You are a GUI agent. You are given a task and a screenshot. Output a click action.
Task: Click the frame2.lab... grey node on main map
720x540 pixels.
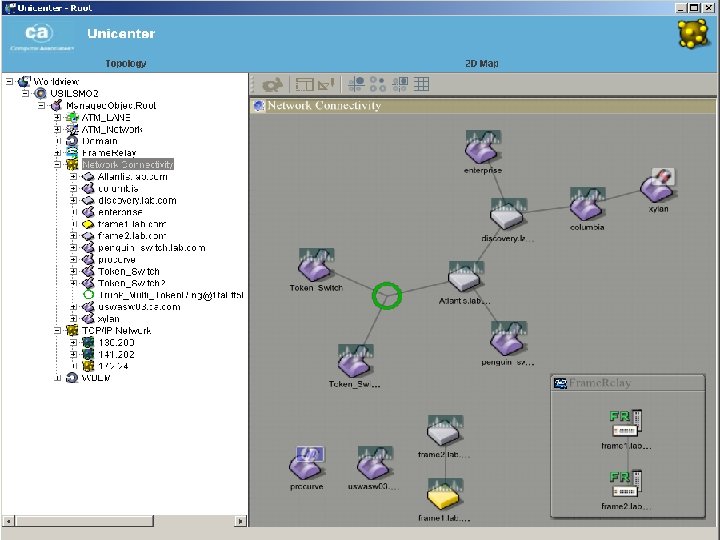pyautogui.click(x=444, y=432)
